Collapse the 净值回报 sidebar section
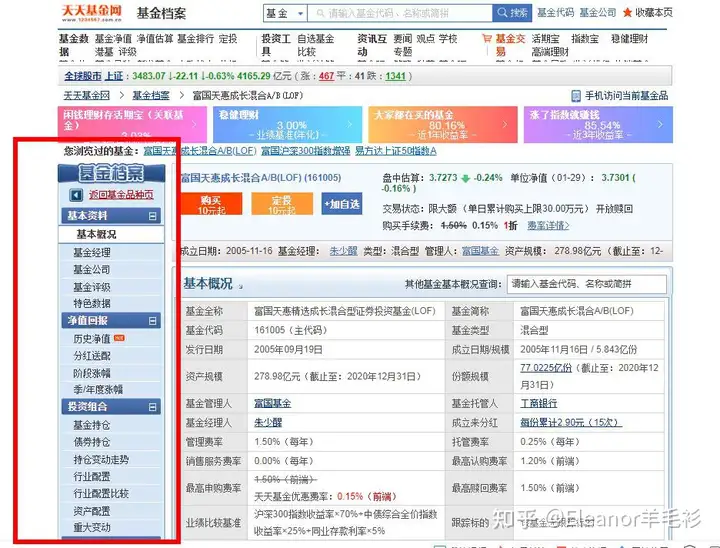The height and width of the screenshot is (548, 720). [x=153, y=321]
